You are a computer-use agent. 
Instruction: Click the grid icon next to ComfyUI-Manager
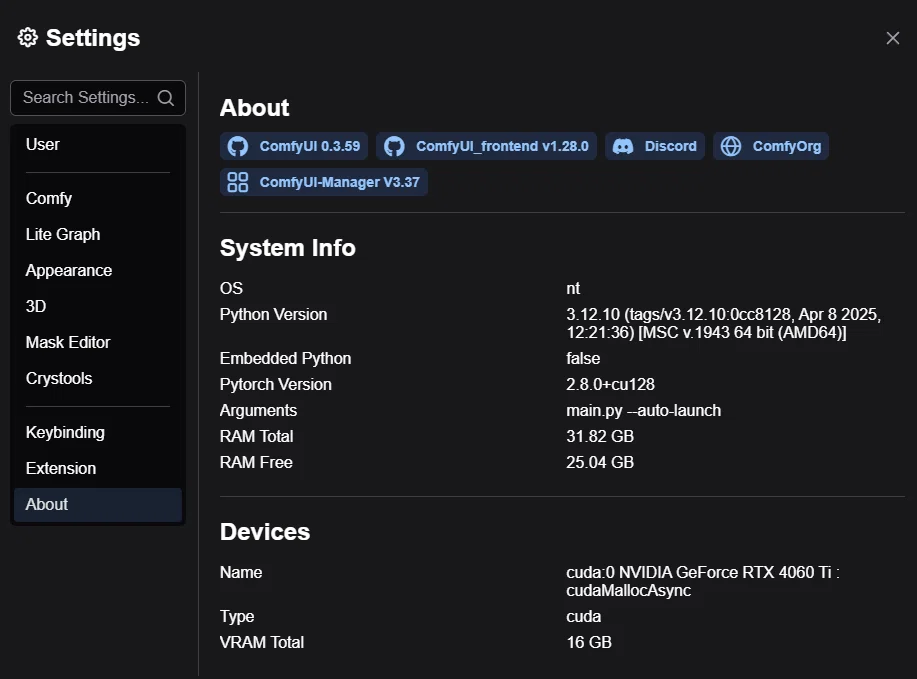tap(237, 182)
